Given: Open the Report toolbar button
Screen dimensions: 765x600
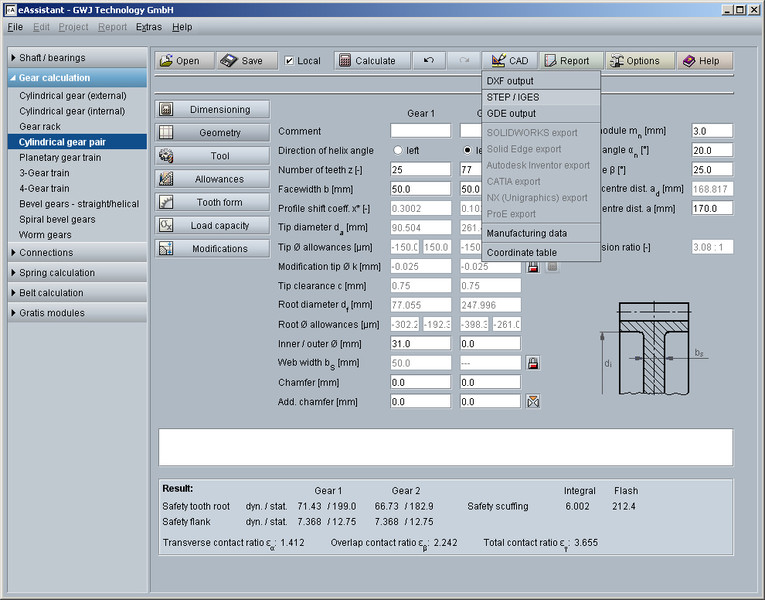Looking at the screenshot, I should pos(565,61).
